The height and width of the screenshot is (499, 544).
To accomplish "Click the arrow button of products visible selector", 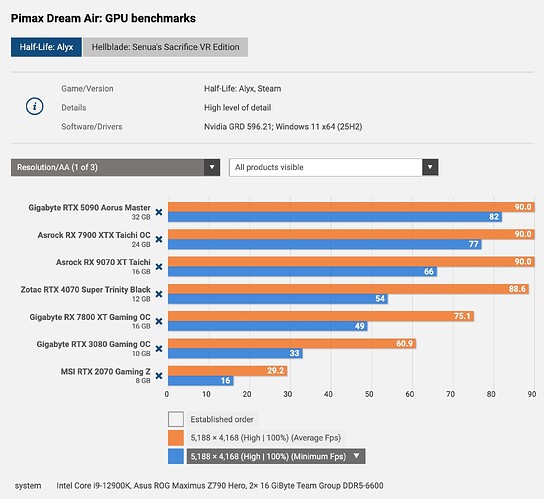I will click(430, 167).
